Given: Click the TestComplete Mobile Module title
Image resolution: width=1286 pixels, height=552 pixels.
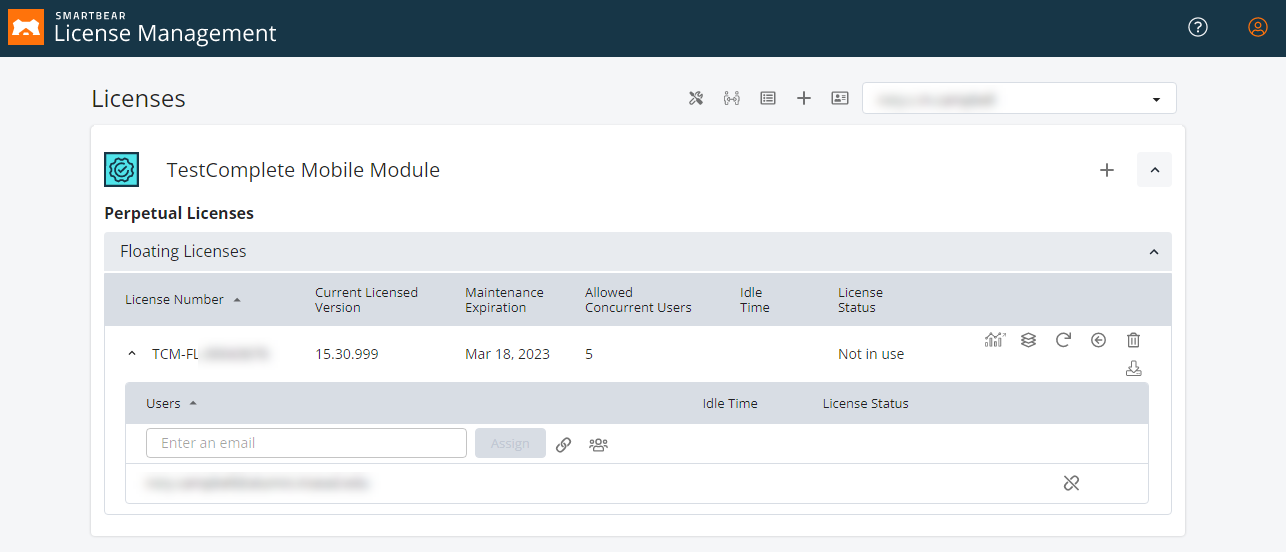Looking at the screenshot, I should [303, 170].
